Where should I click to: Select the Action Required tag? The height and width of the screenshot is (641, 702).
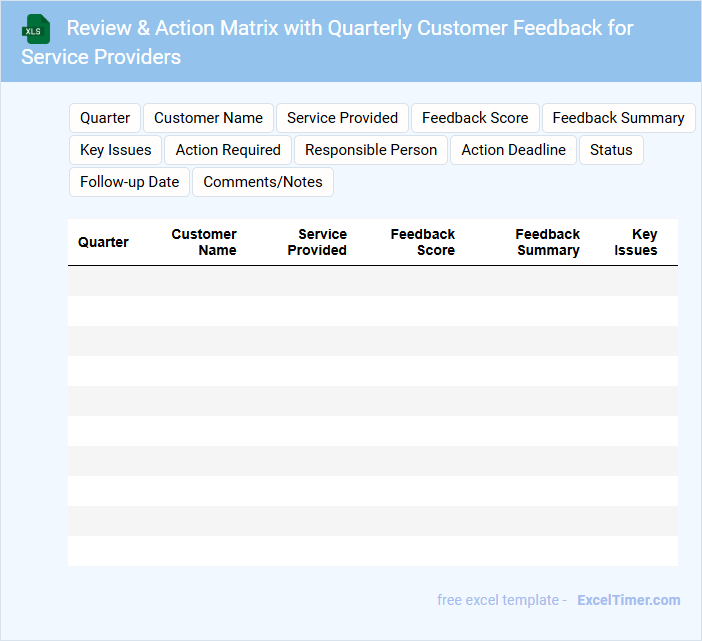point(228,150)
